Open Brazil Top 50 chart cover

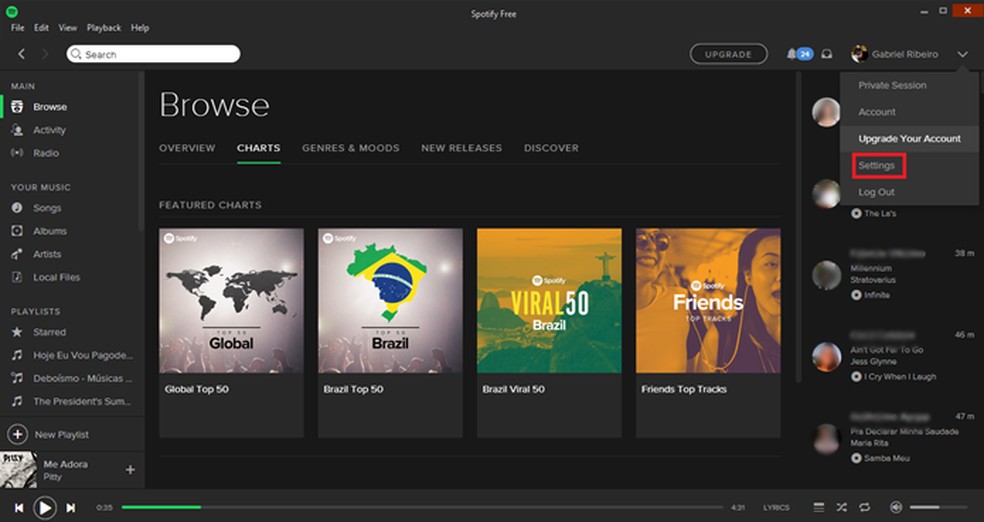[390, 301]
